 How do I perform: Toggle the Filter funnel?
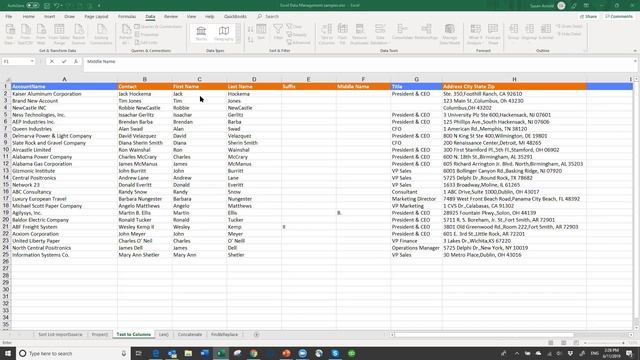[278, 32]
